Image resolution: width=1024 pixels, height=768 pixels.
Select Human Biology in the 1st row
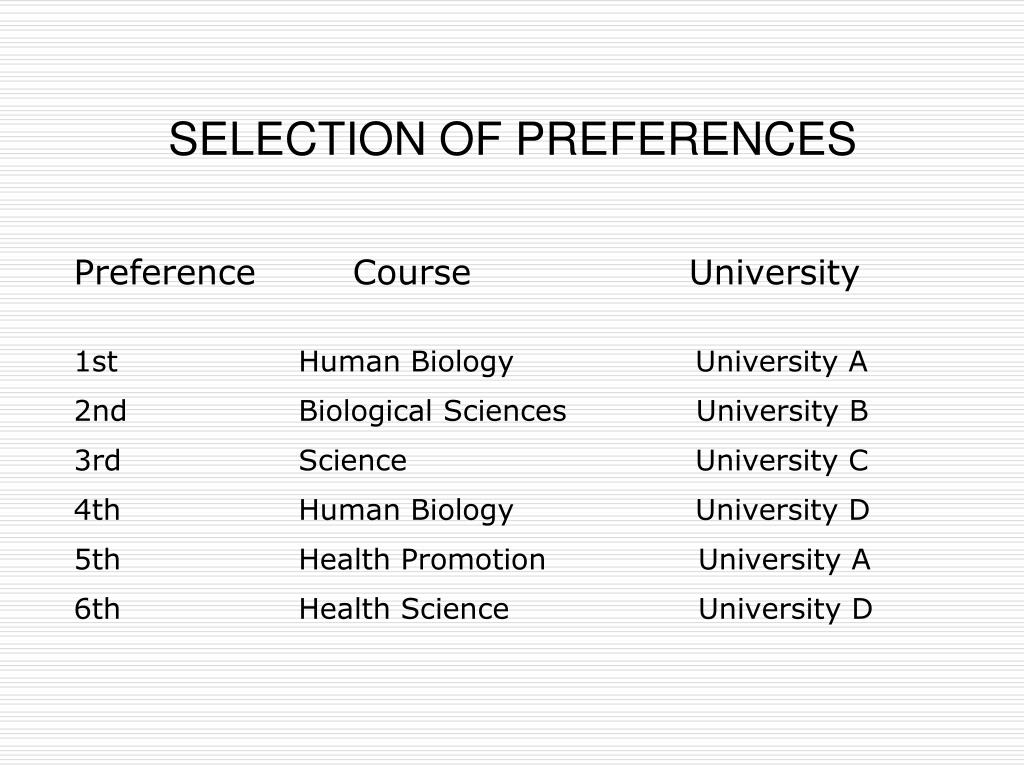tap(406, 363)
